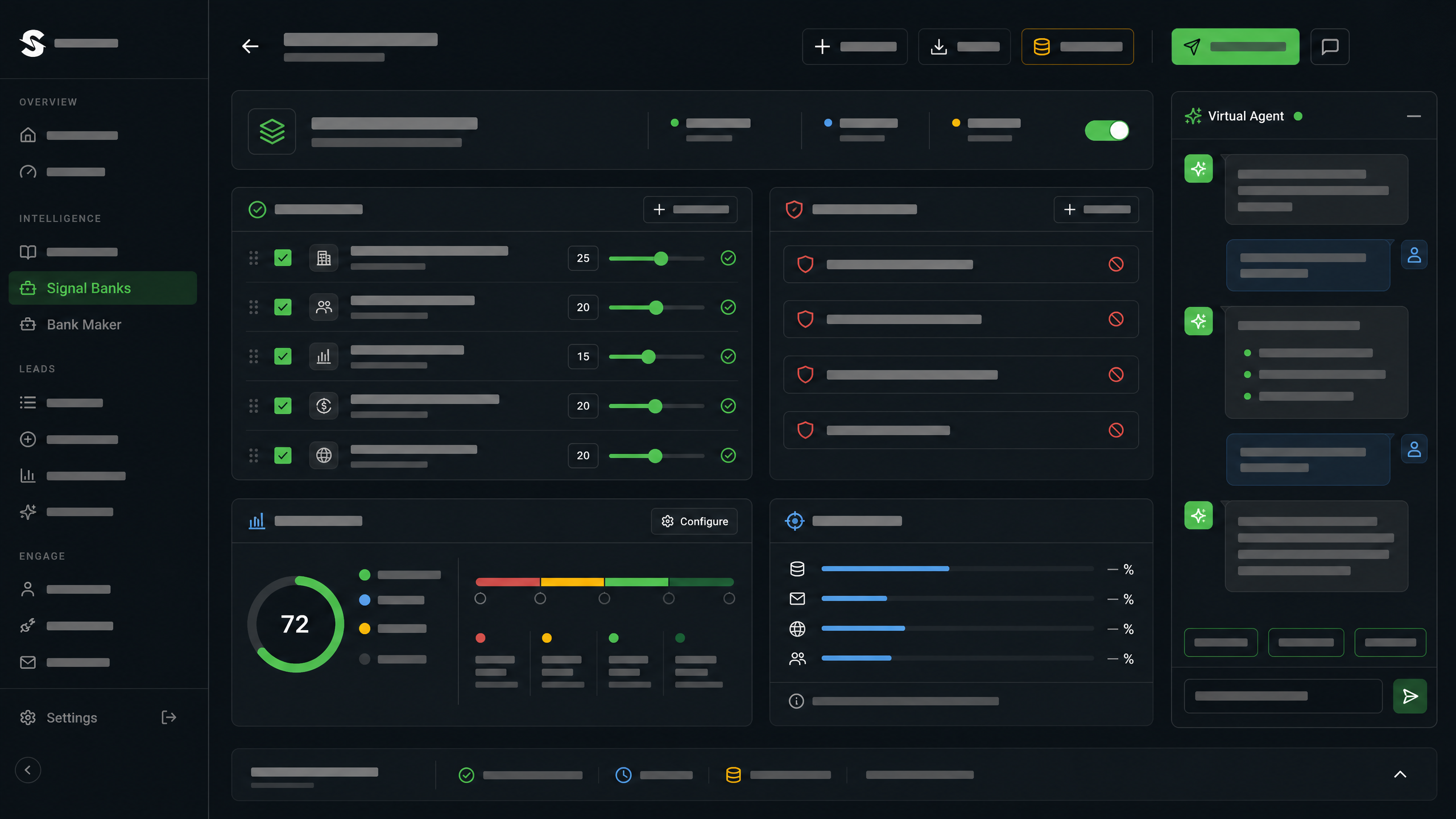Click the plug icon under Engage
Viewport: 1456px width, 819px height.
[28, 626]
